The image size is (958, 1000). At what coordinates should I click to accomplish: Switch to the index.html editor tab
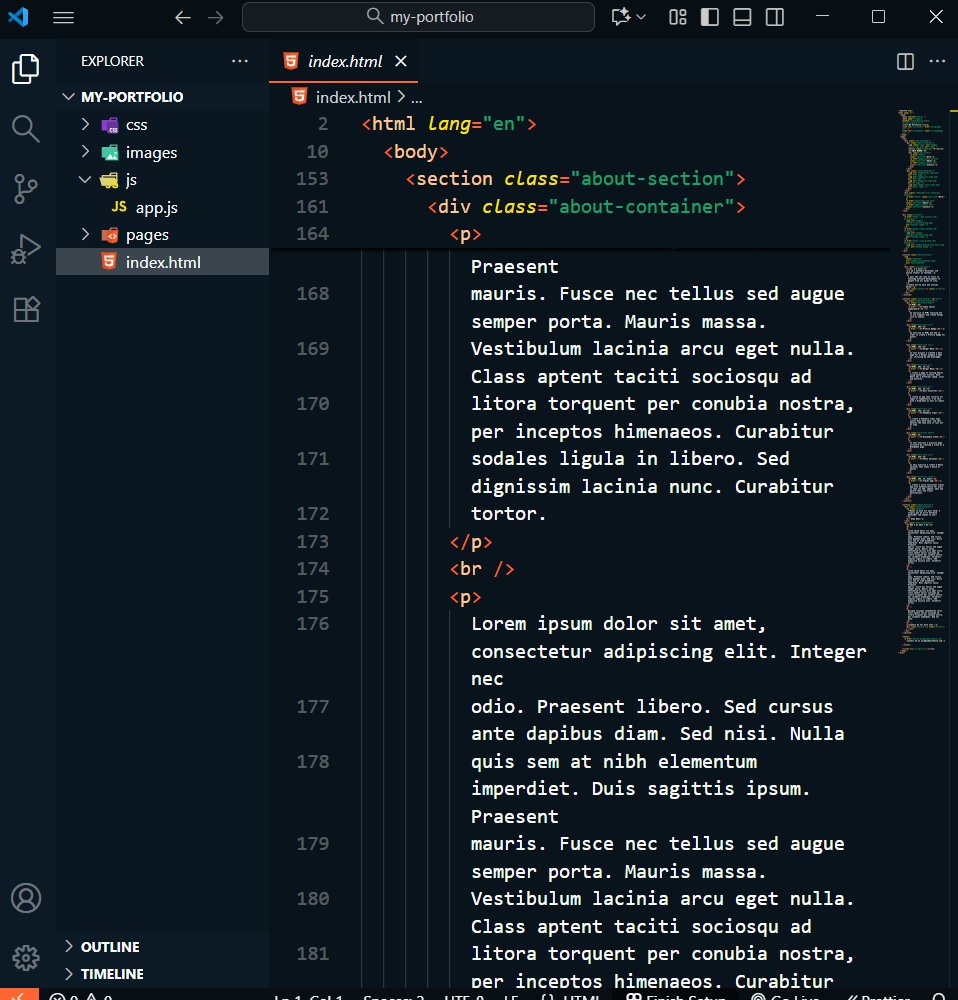[344, 61]
